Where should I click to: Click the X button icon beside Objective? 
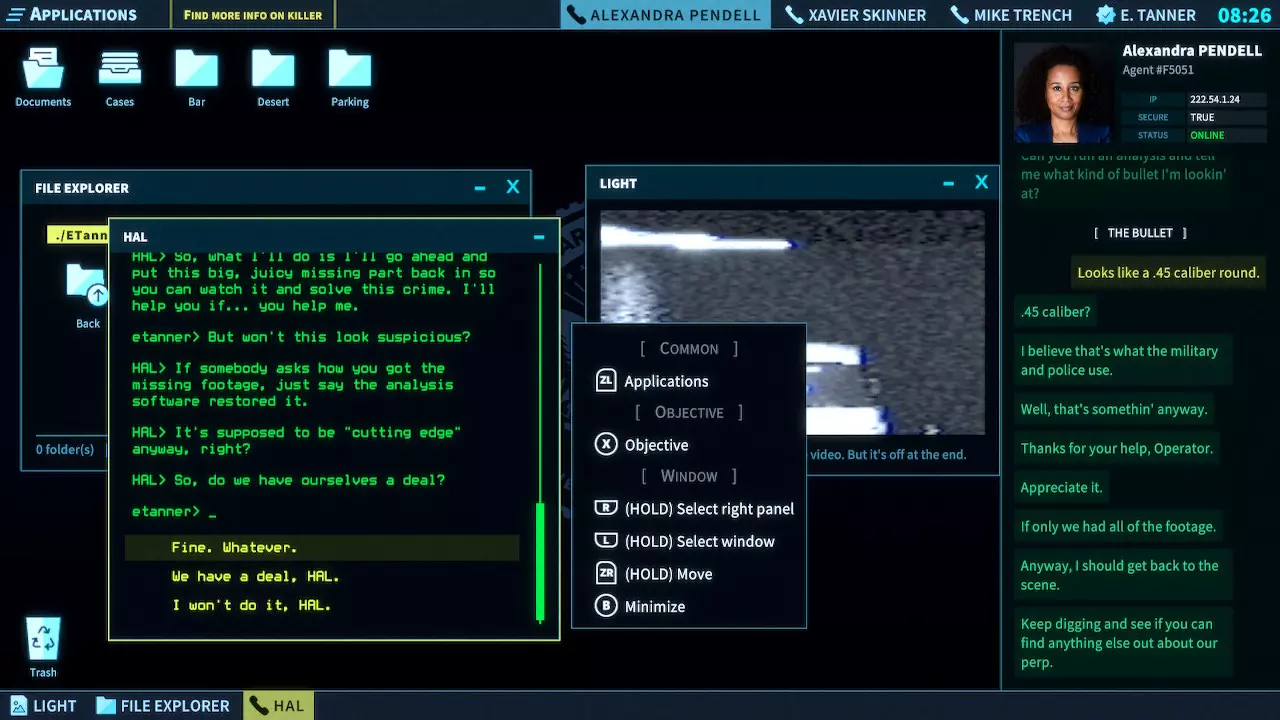606,445
